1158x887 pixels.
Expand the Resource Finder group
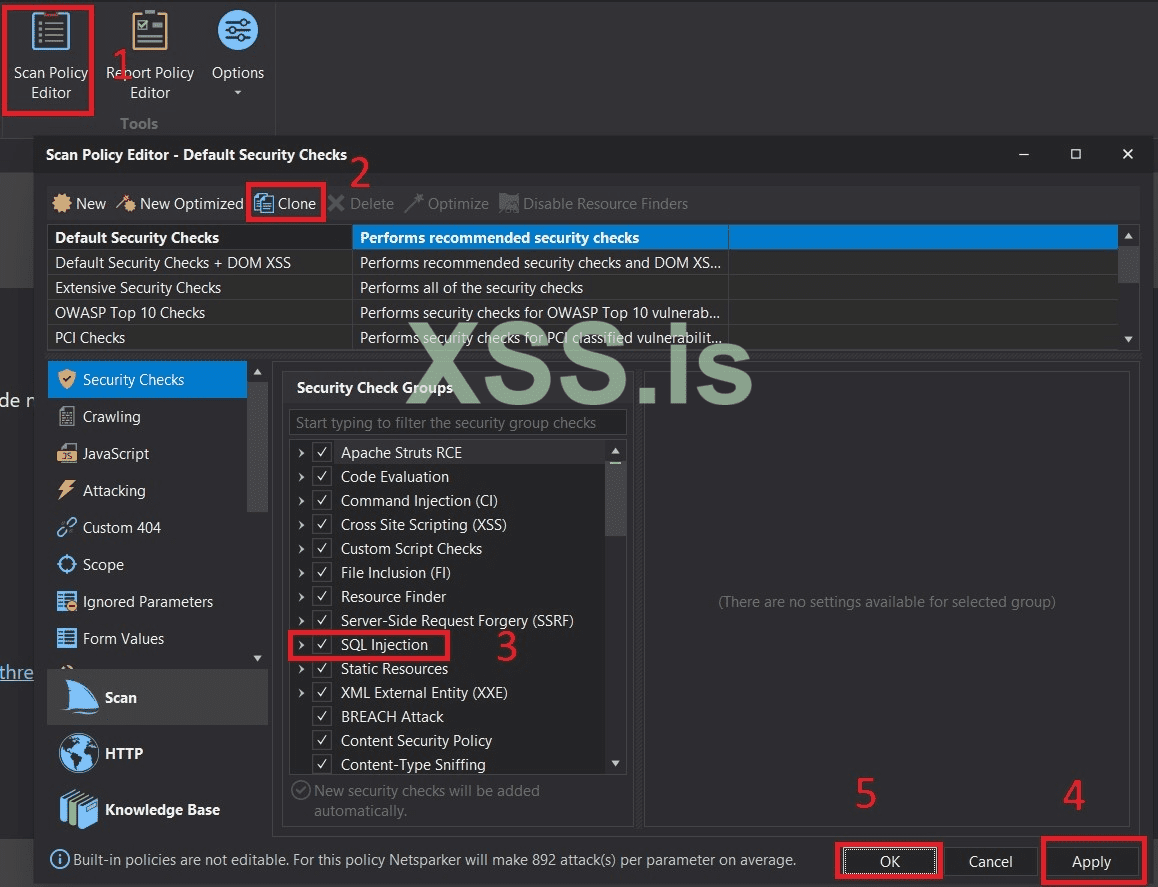coord(301,596)
